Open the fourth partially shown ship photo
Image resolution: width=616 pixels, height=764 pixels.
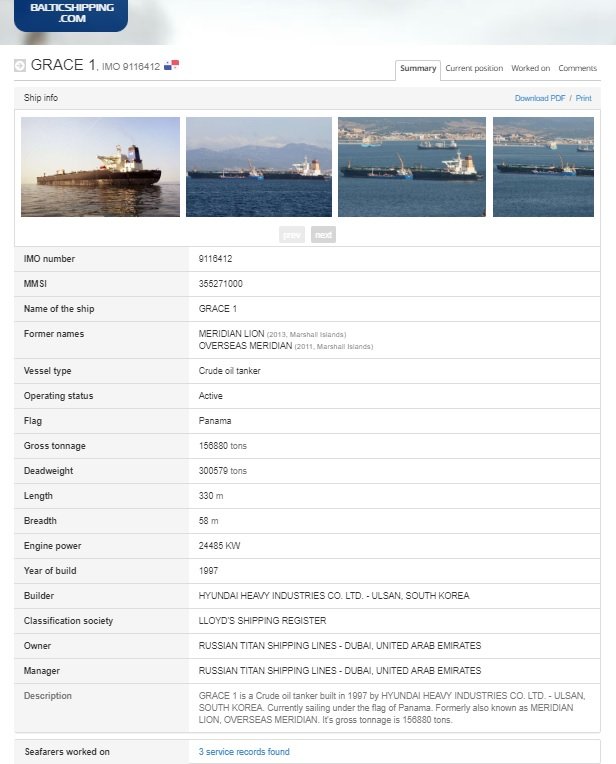click(x=543, y=167)
